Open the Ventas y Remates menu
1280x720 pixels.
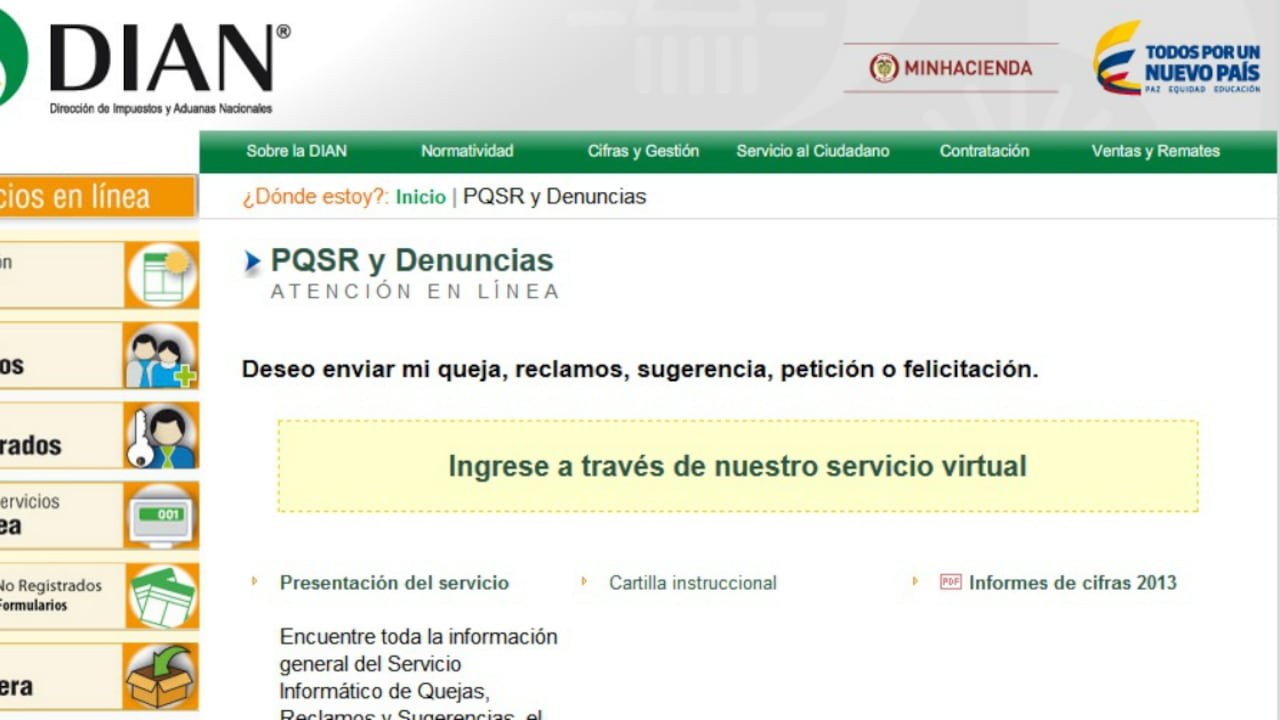pyautogui.click(x=1155, y=151)
